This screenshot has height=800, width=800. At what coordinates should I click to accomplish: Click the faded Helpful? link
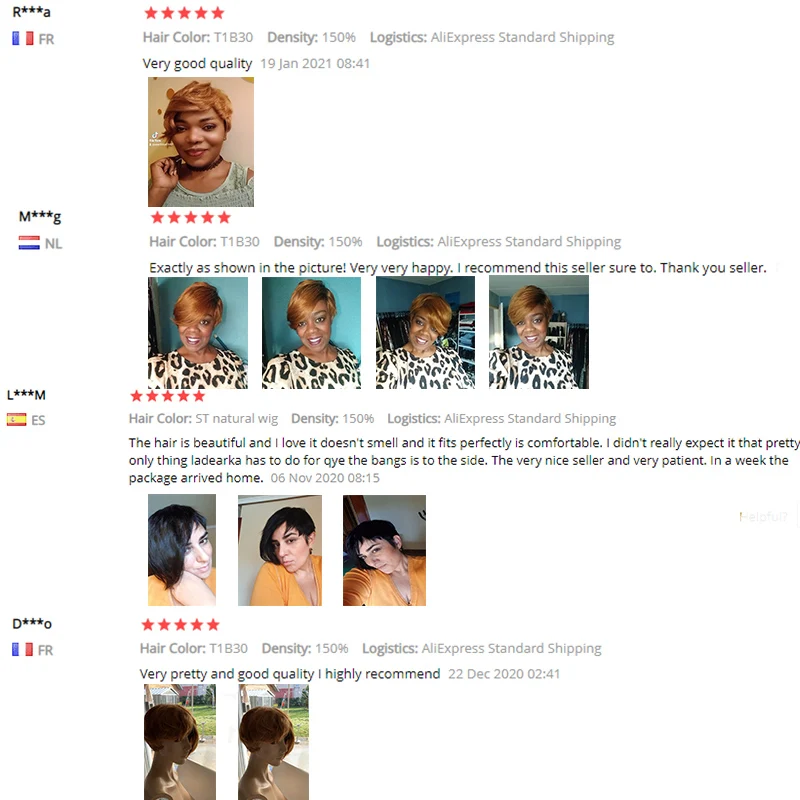pyautogui.click(x=763, y=517)
